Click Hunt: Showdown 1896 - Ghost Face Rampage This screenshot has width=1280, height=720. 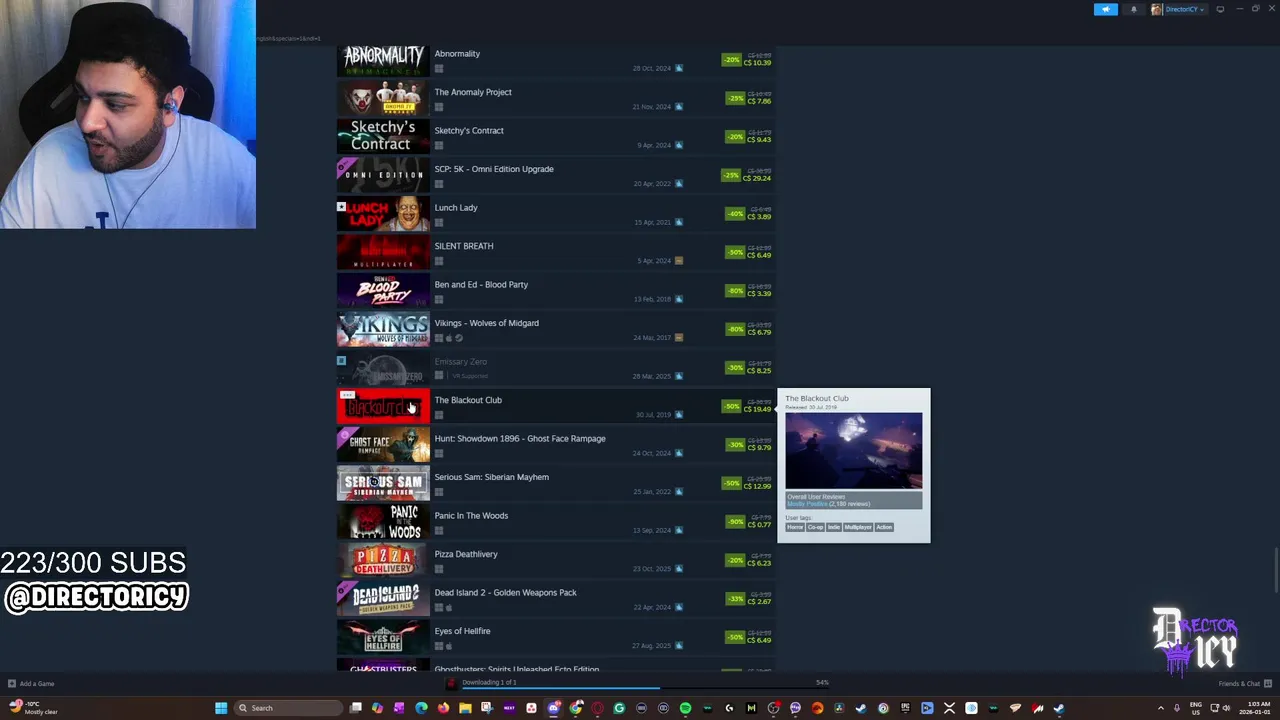520,439
